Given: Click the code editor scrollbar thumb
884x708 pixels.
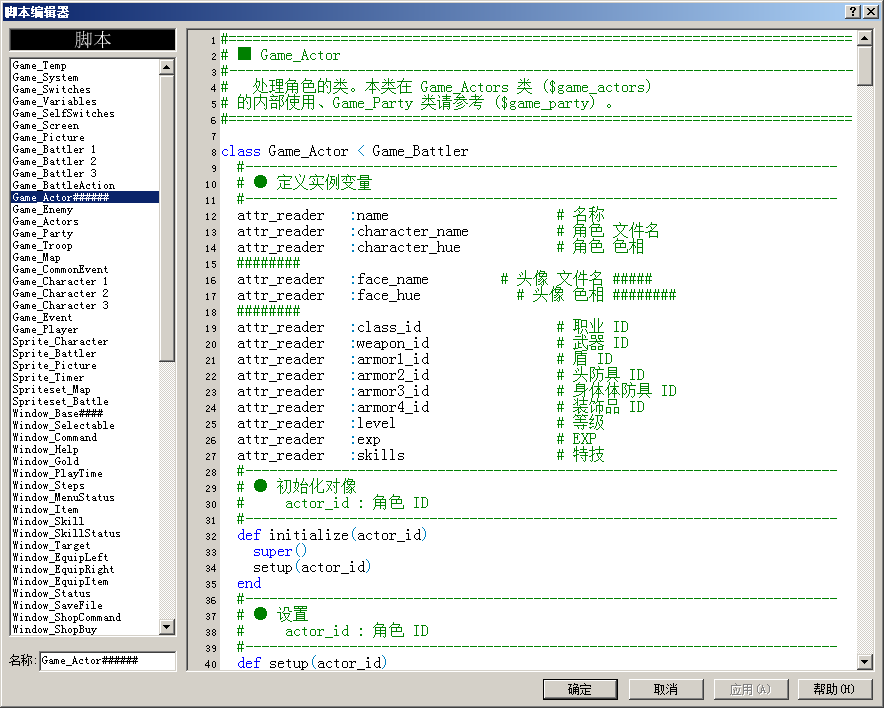Looking at the screenshot, I should click(x=864, y=65).
